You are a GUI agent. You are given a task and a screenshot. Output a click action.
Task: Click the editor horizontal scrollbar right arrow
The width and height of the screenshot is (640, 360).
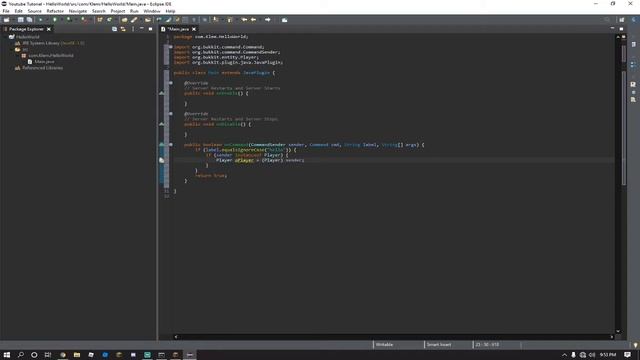(x=611, y=337)
